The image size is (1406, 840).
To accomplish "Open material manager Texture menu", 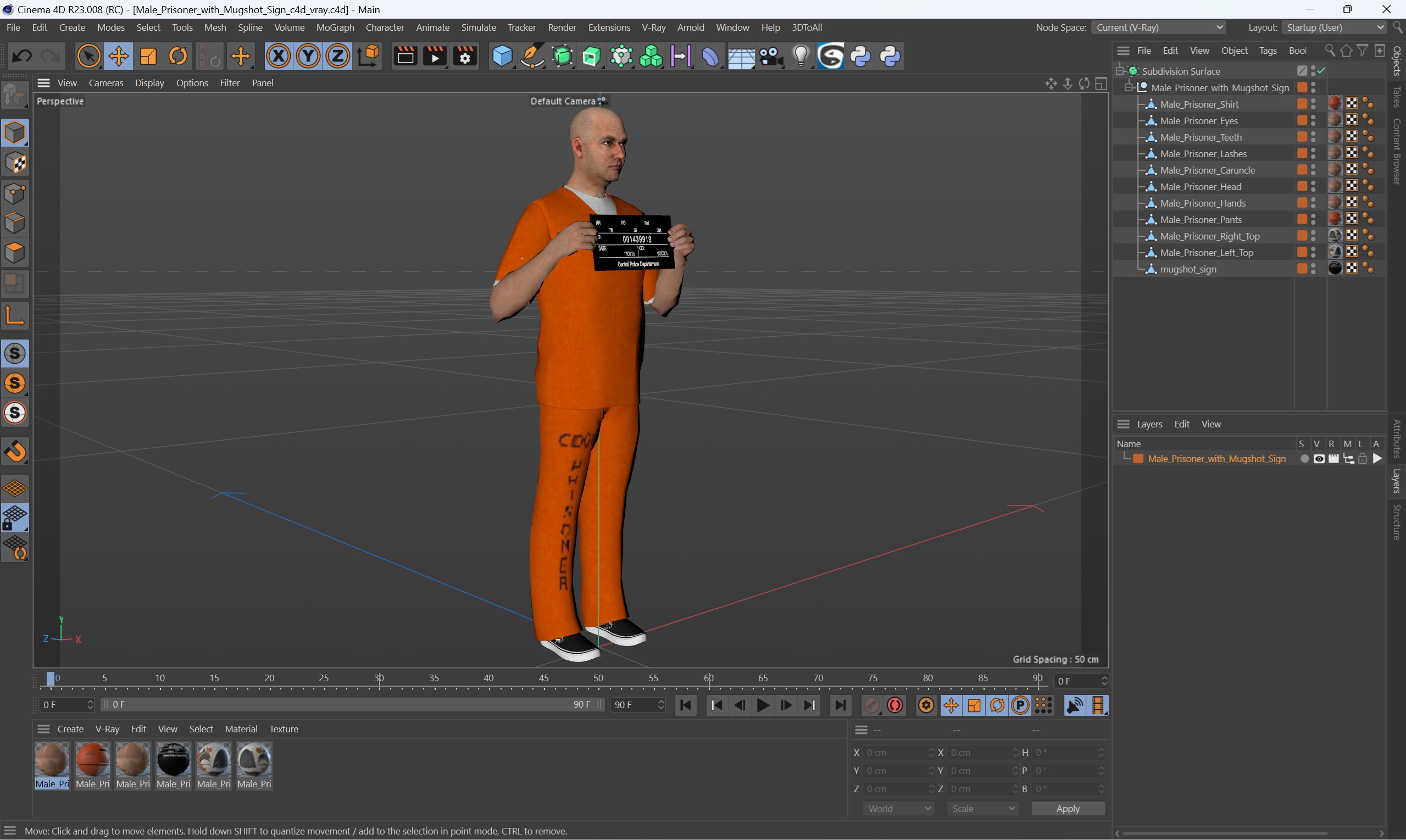I will 284,729.
